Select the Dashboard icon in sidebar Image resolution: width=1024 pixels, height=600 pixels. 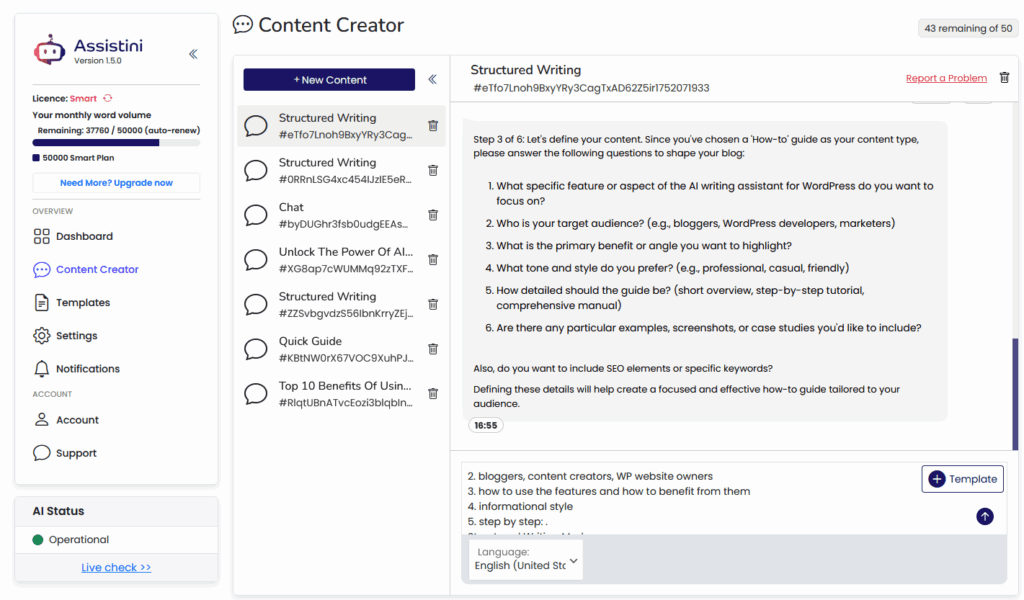(43, 236)
